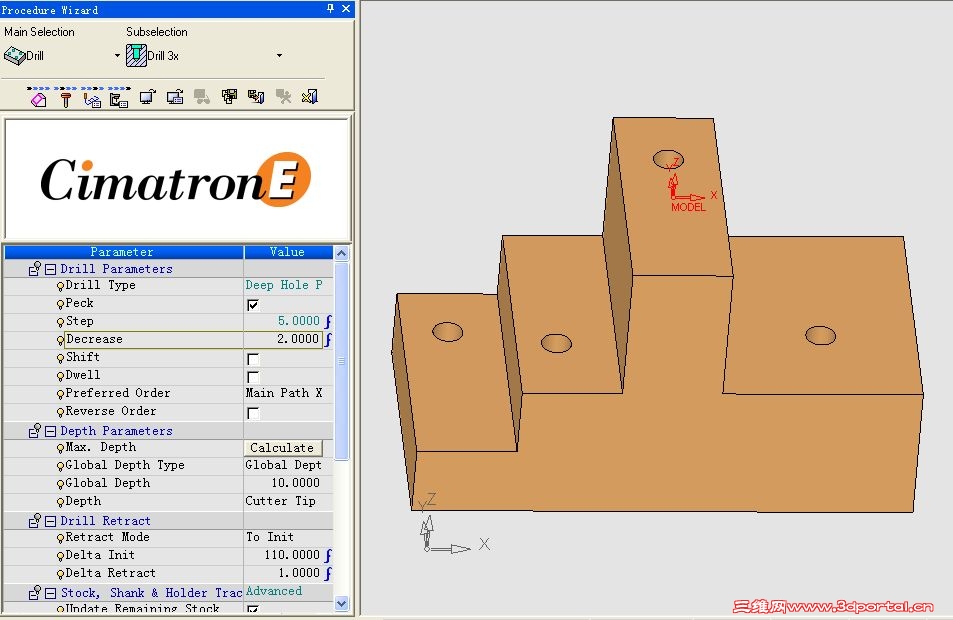
Task: Click the Parameter column header
Action: click(x=123, y=252)
